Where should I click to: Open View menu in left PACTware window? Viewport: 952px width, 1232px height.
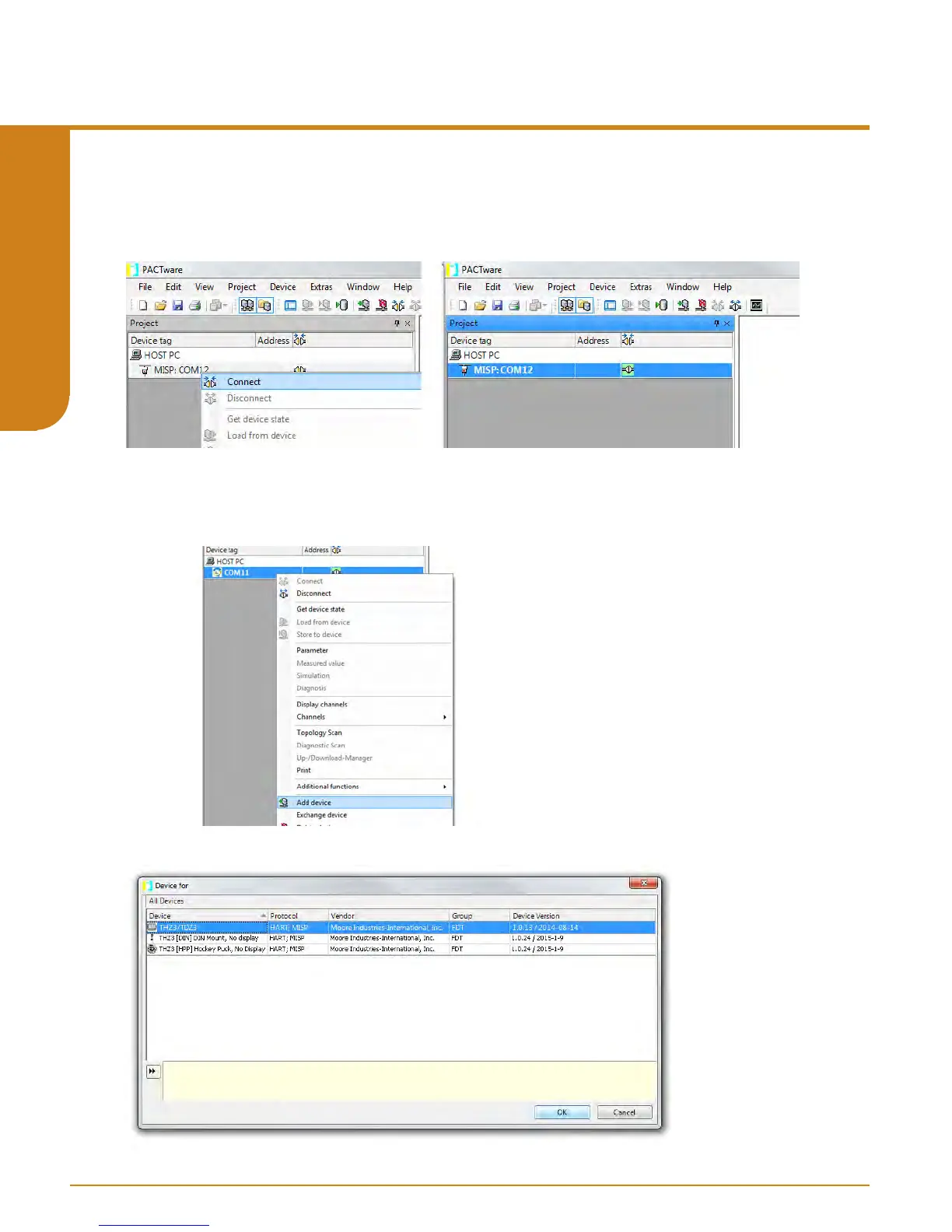205,287
